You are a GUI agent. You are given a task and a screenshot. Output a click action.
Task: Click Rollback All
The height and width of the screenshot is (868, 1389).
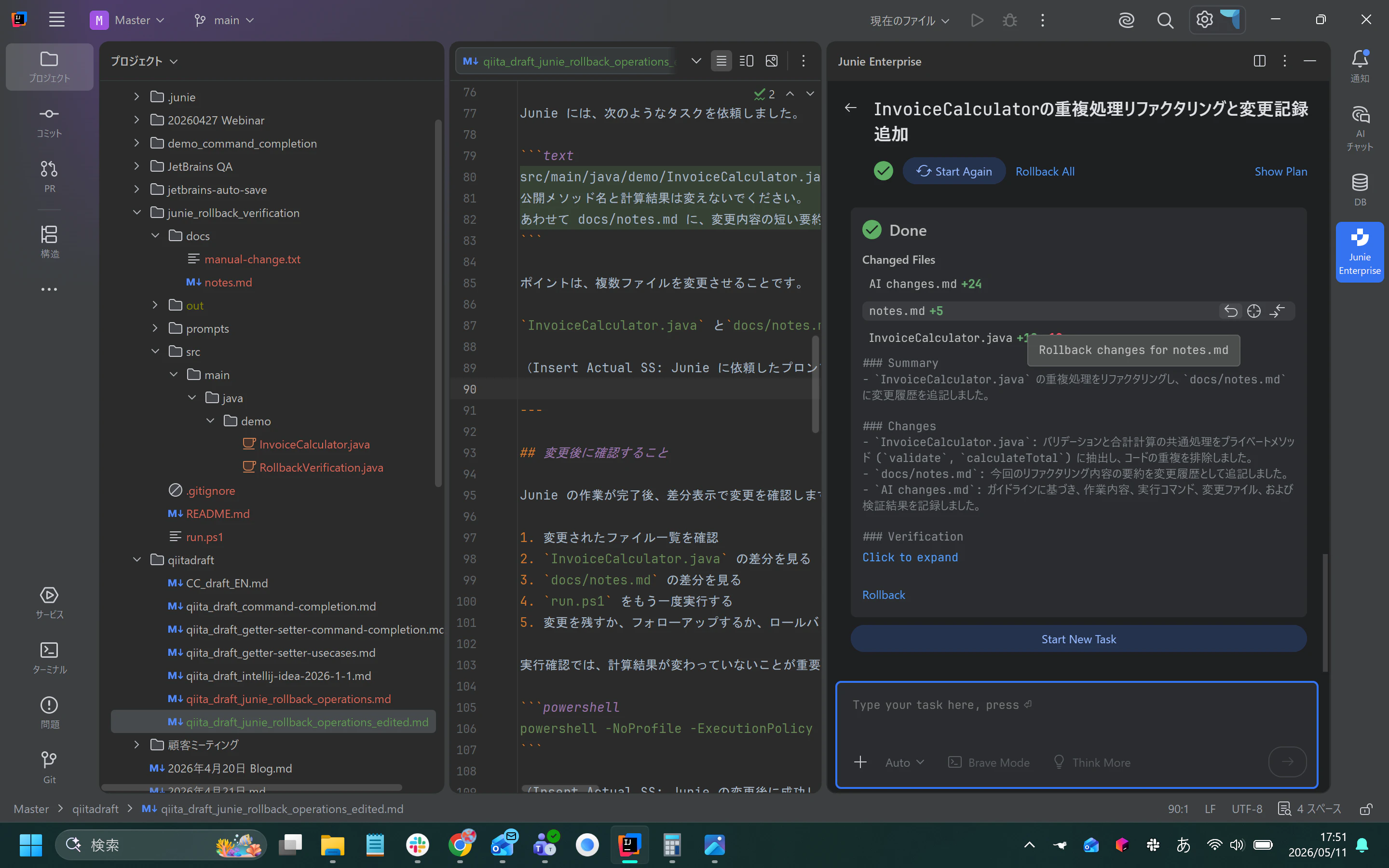(1045, 171)
